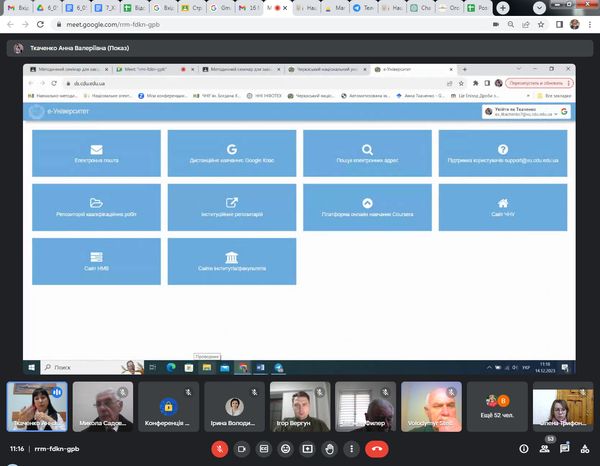Expand the 'Ещё 52 чел.' participants tile
This screenshot has height=466, width=600.
(497, 407)
